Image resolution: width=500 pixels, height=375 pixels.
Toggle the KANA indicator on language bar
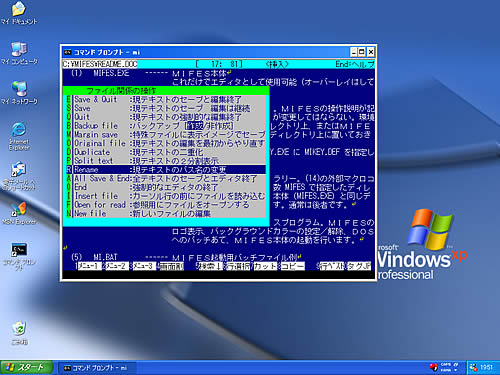[x=446, y=370]
